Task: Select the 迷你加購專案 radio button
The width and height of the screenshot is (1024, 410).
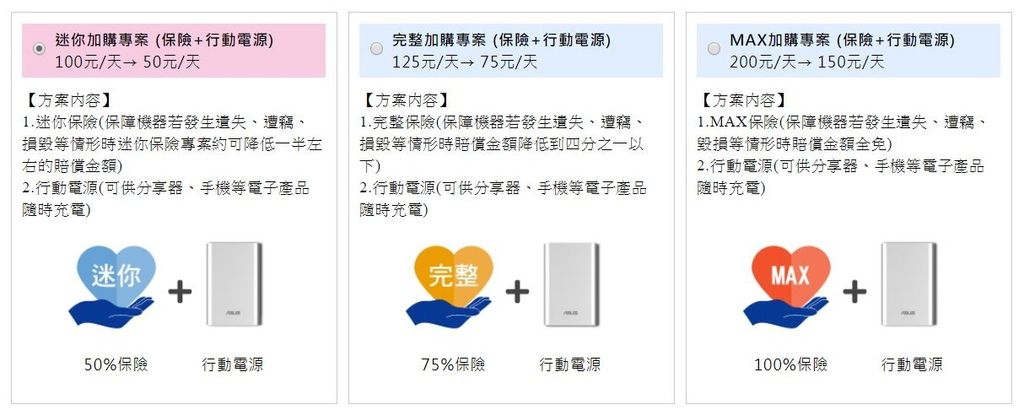Action: click(x=39, y=49)
